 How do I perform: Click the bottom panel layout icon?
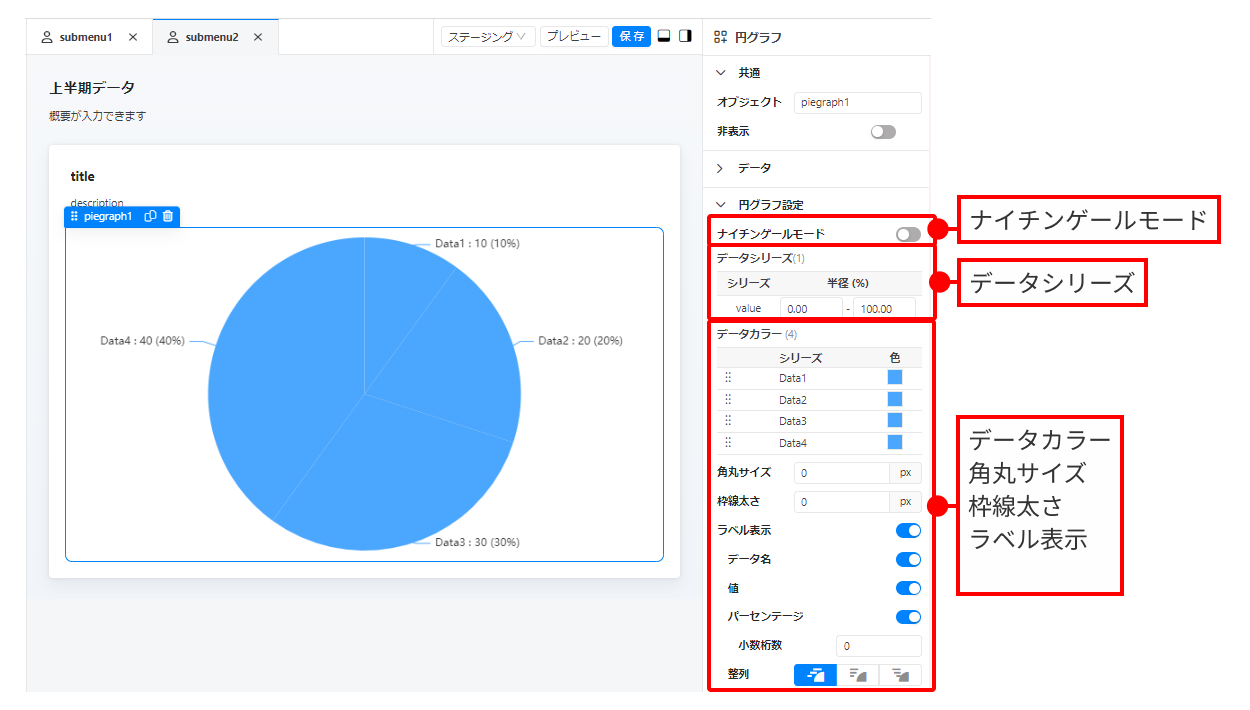pyautogui.click(x=664, y=36)
